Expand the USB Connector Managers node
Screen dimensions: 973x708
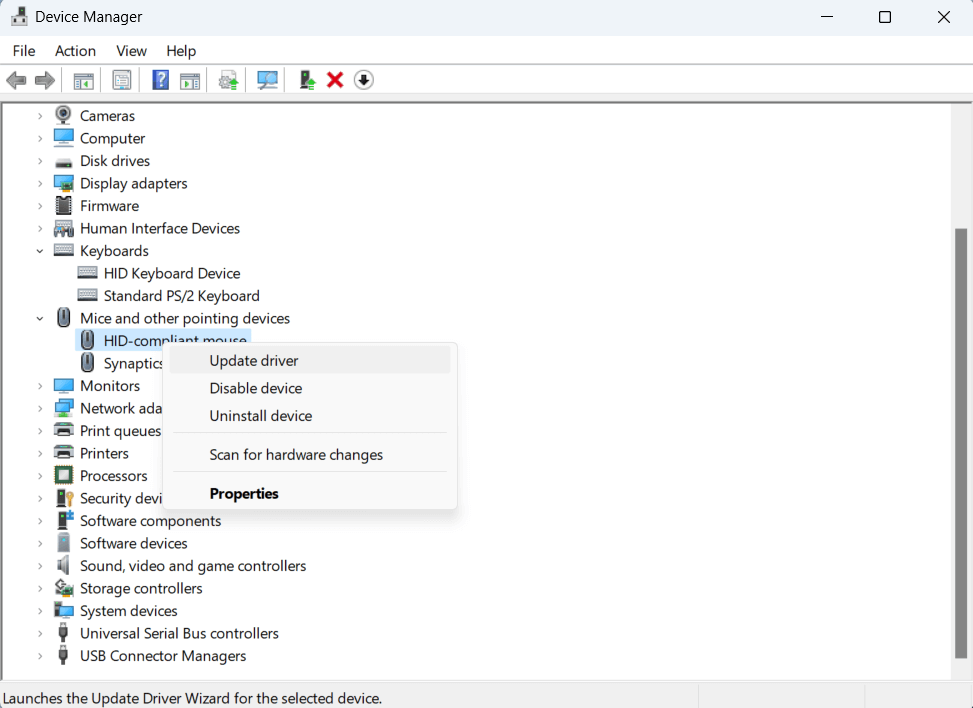pyautogui.click(x=40, y=656)
